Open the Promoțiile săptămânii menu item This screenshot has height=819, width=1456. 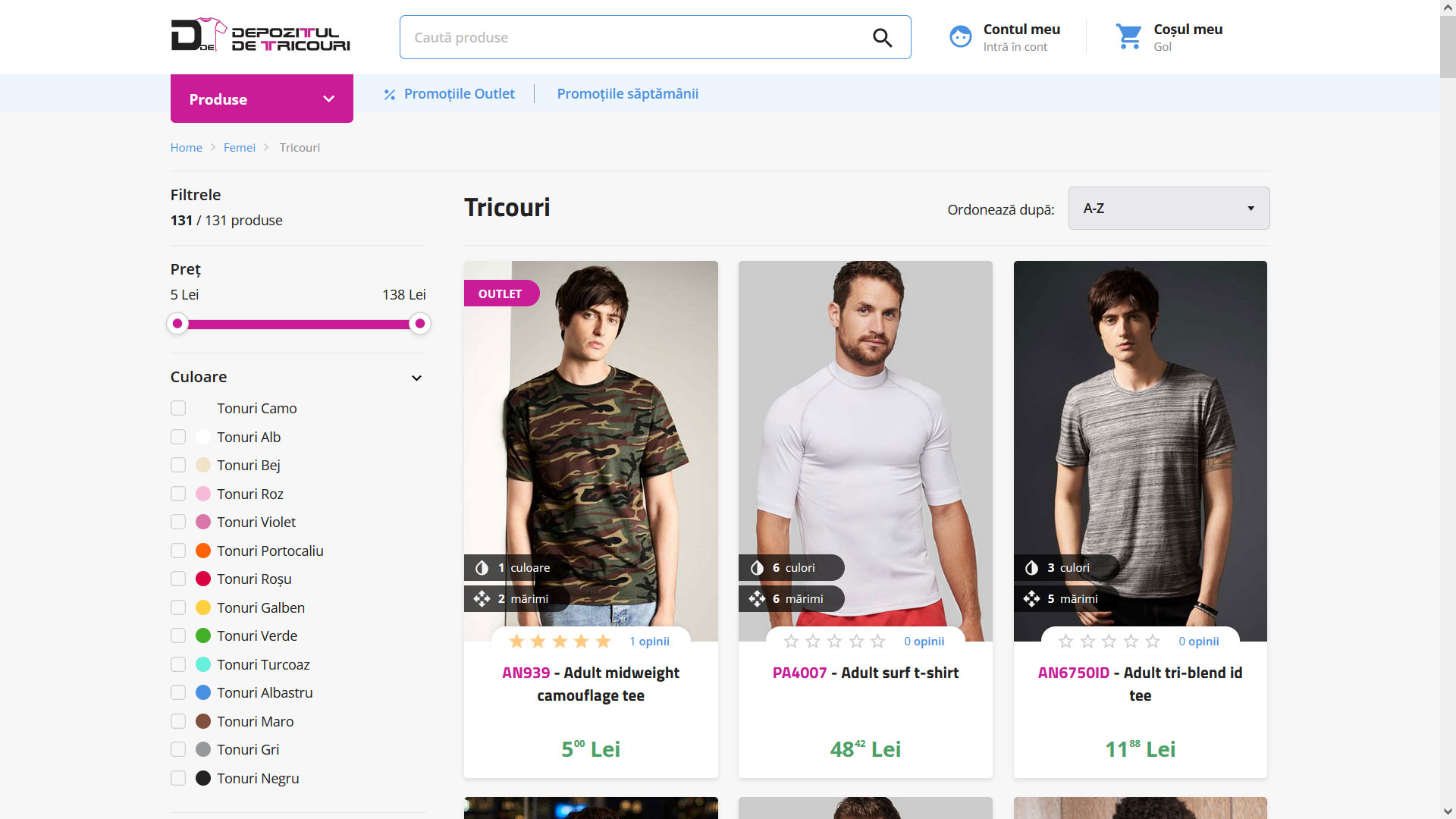627,94
